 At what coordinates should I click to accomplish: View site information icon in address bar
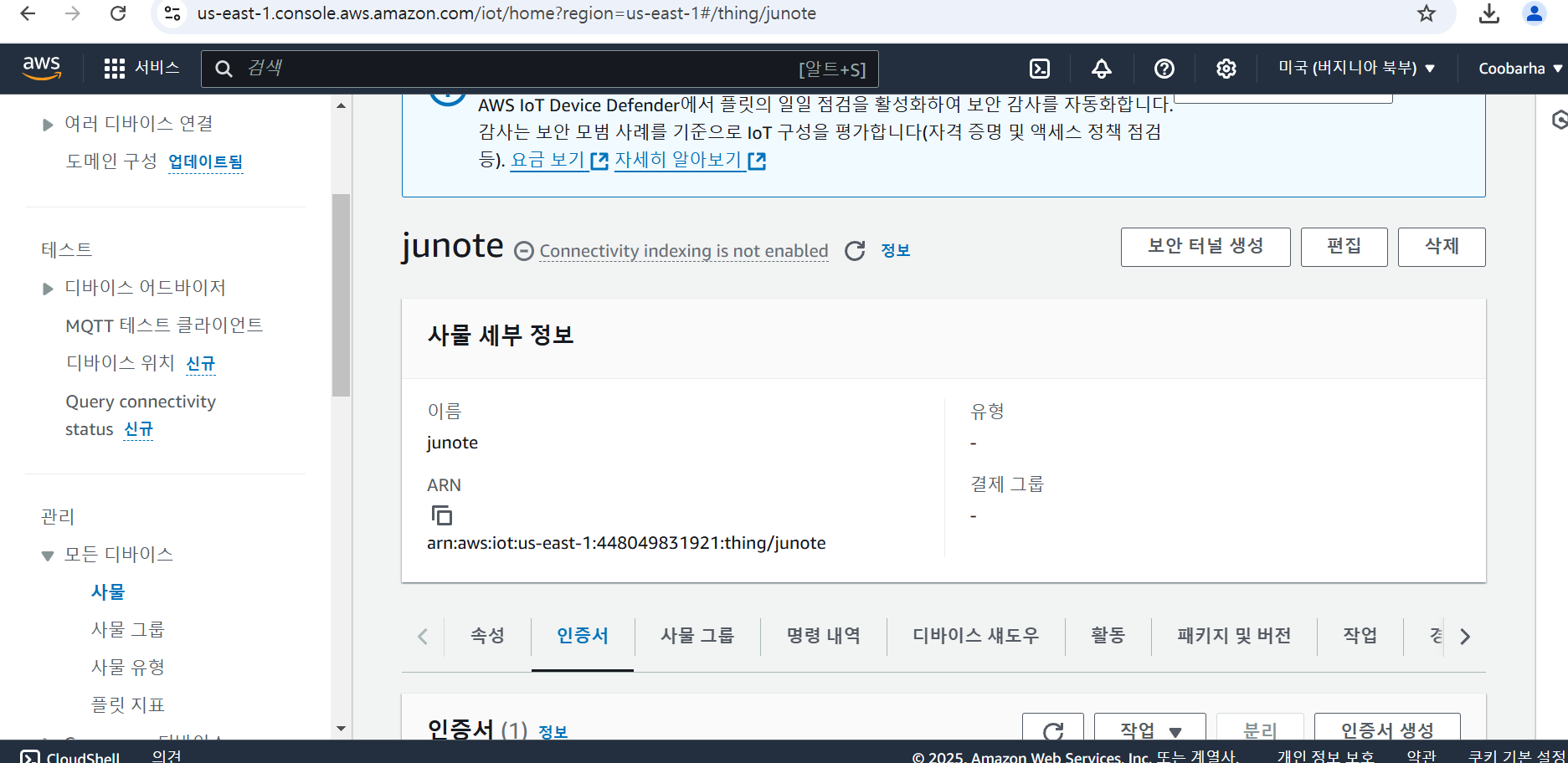172,13
